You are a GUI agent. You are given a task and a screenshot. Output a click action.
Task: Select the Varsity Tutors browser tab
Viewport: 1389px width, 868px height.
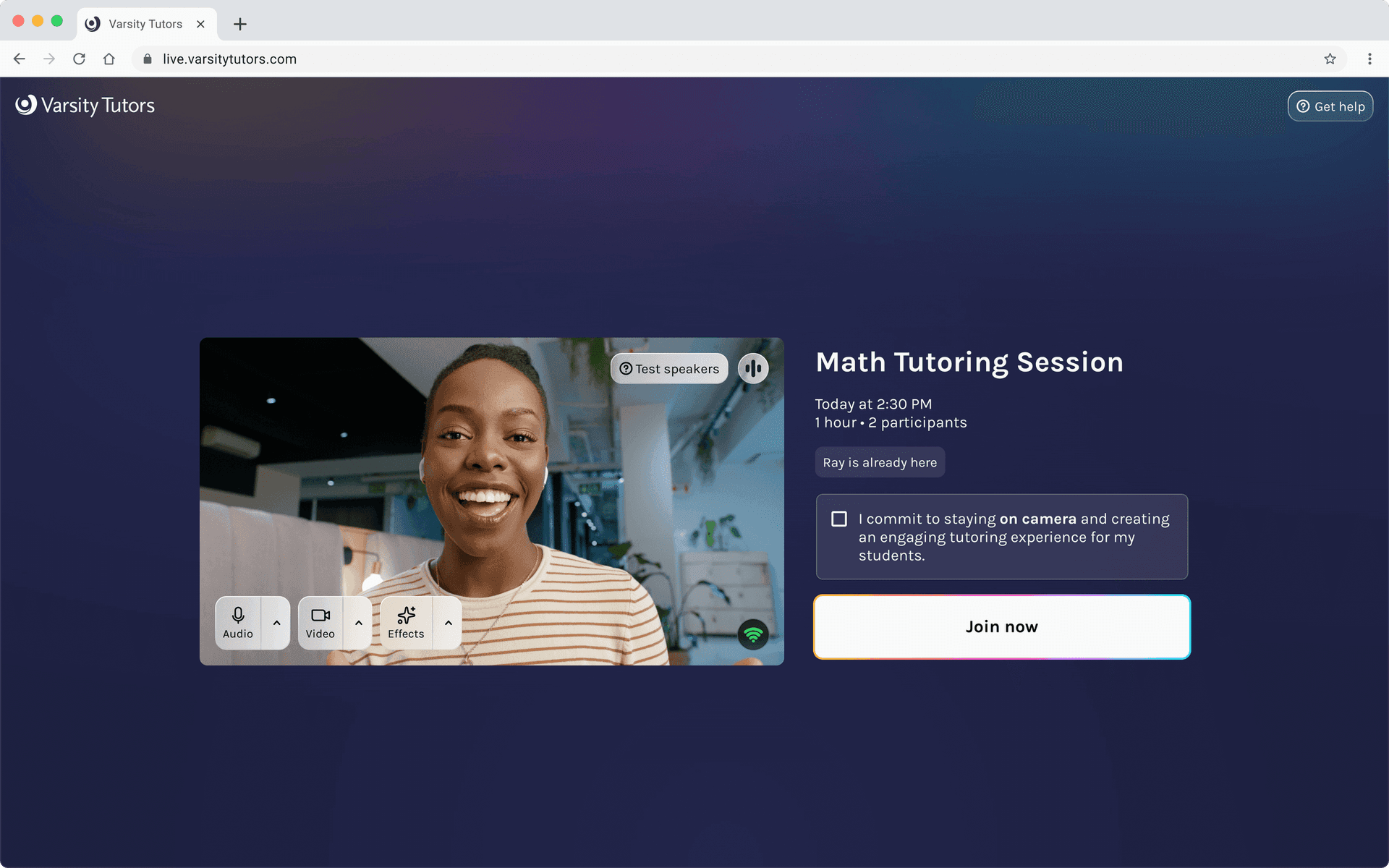pos(145,24)
